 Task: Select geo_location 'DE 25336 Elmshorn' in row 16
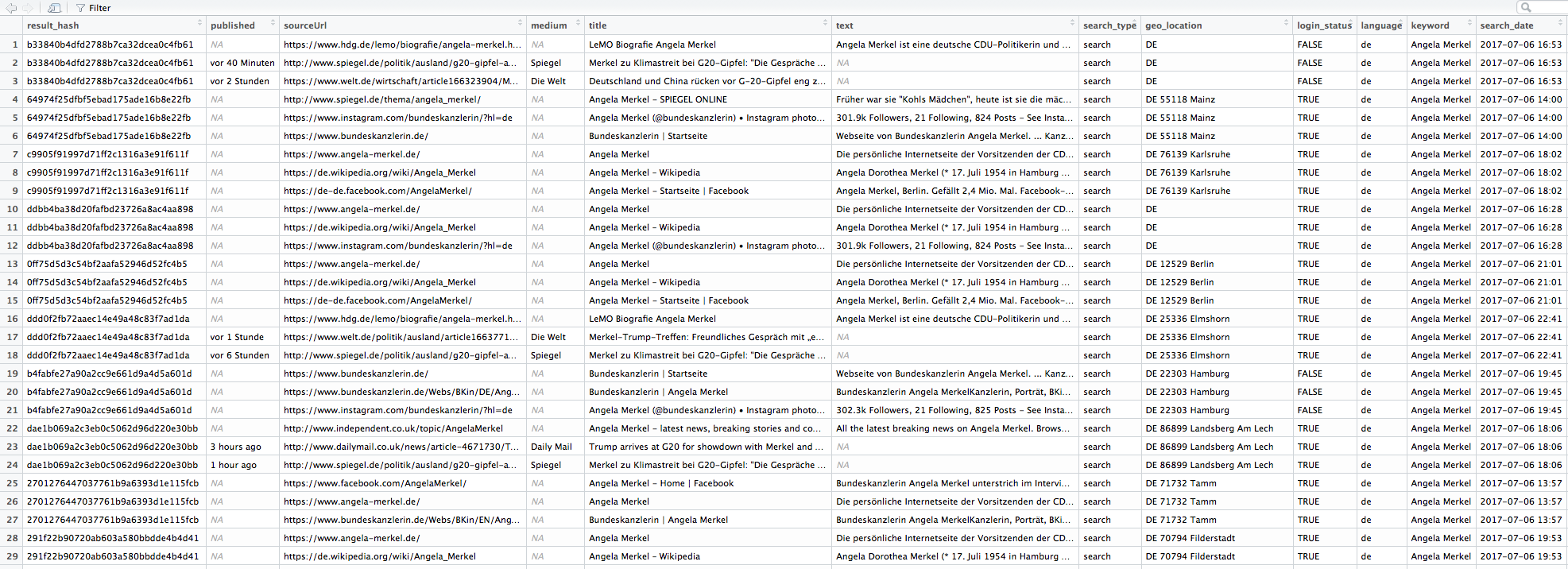(1217, 319)
